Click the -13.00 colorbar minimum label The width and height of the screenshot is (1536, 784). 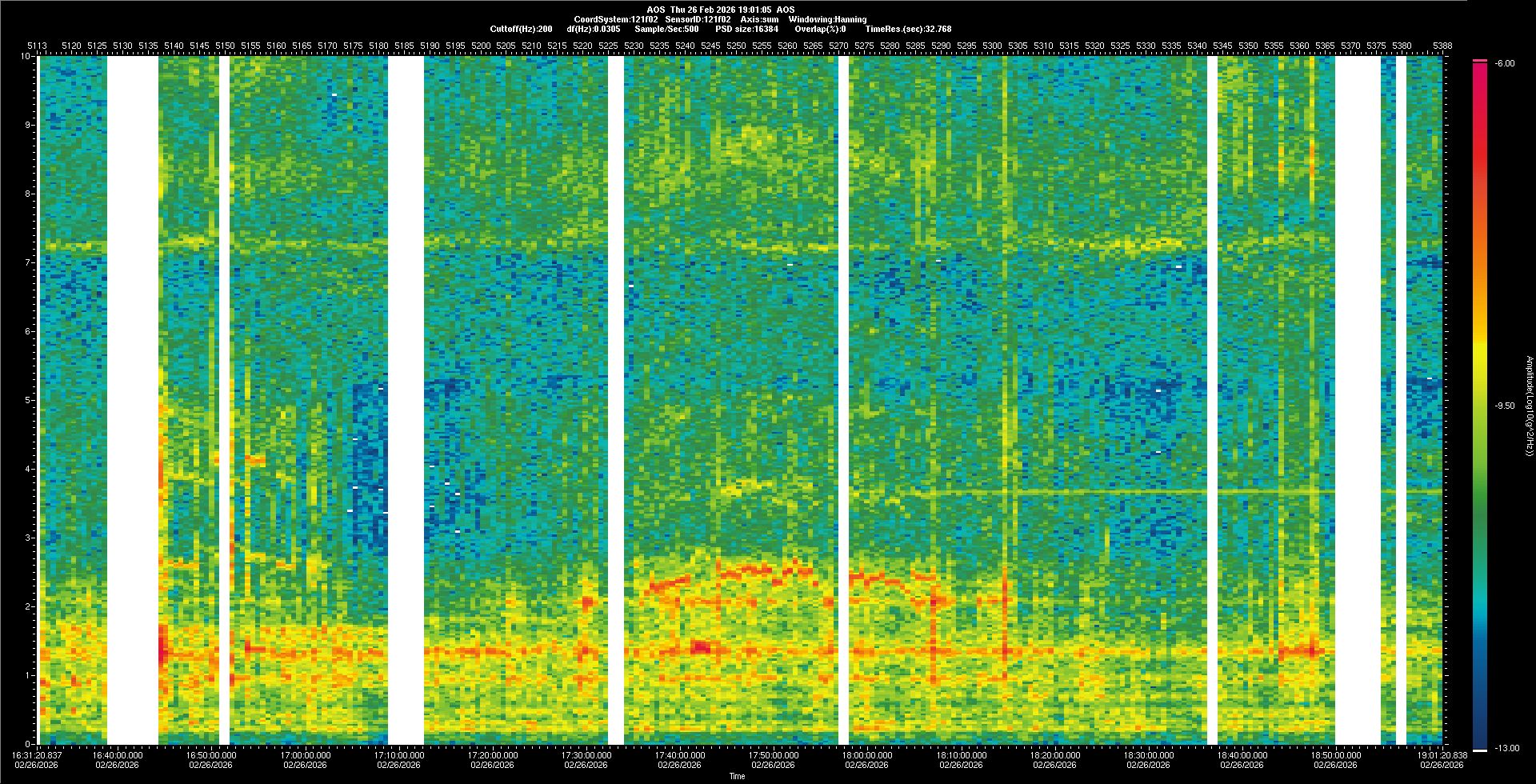point(1504,748)
